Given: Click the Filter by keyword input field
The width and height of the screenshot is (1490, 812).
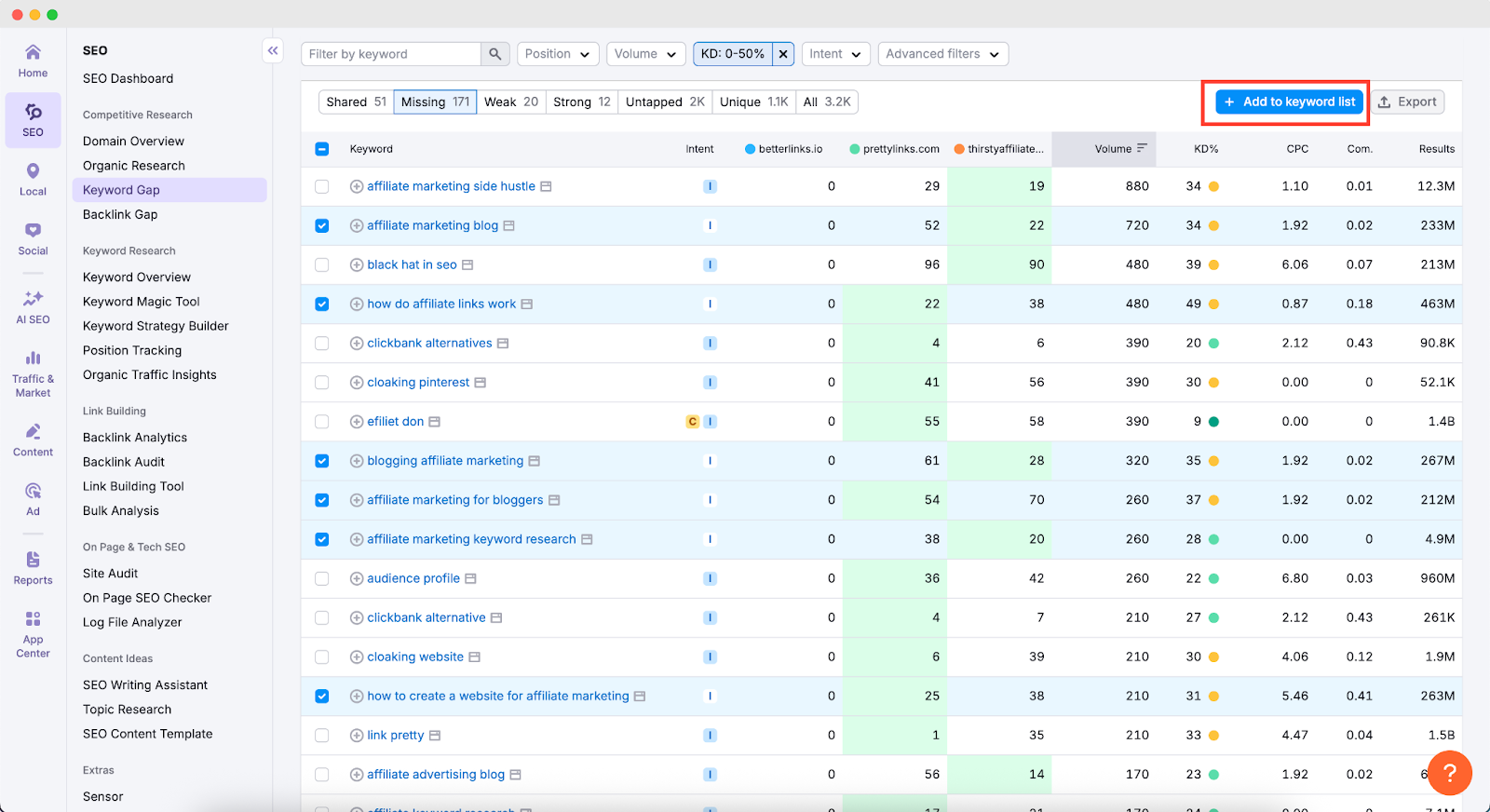Looking at the screenshot, I should click(391, 54).
